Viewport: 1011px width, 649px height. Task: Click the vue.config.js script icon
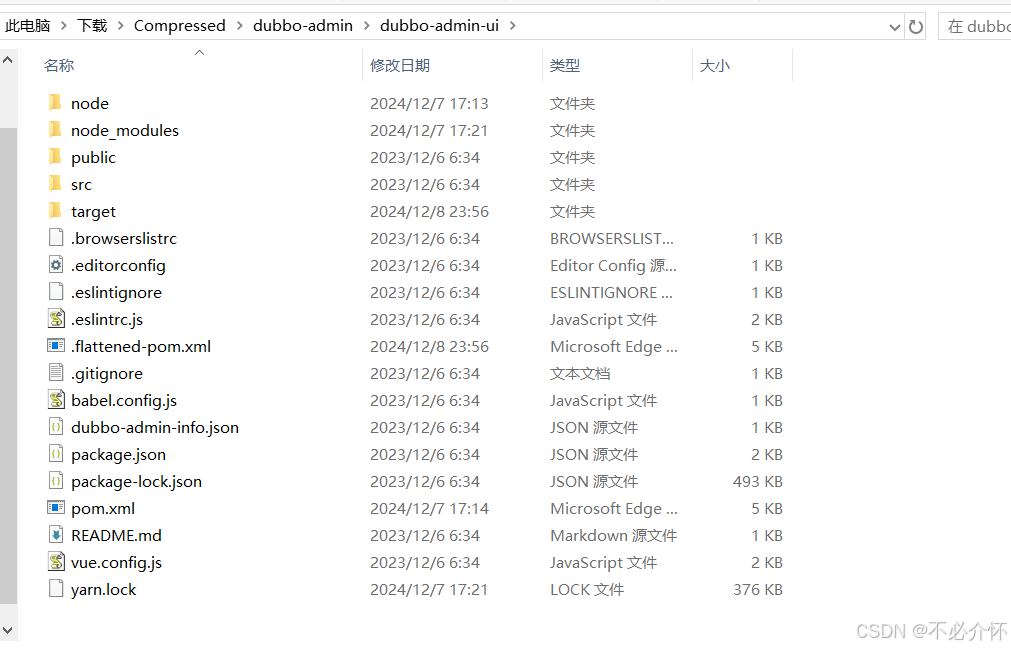pyautogui.click(x=56, y=562)
